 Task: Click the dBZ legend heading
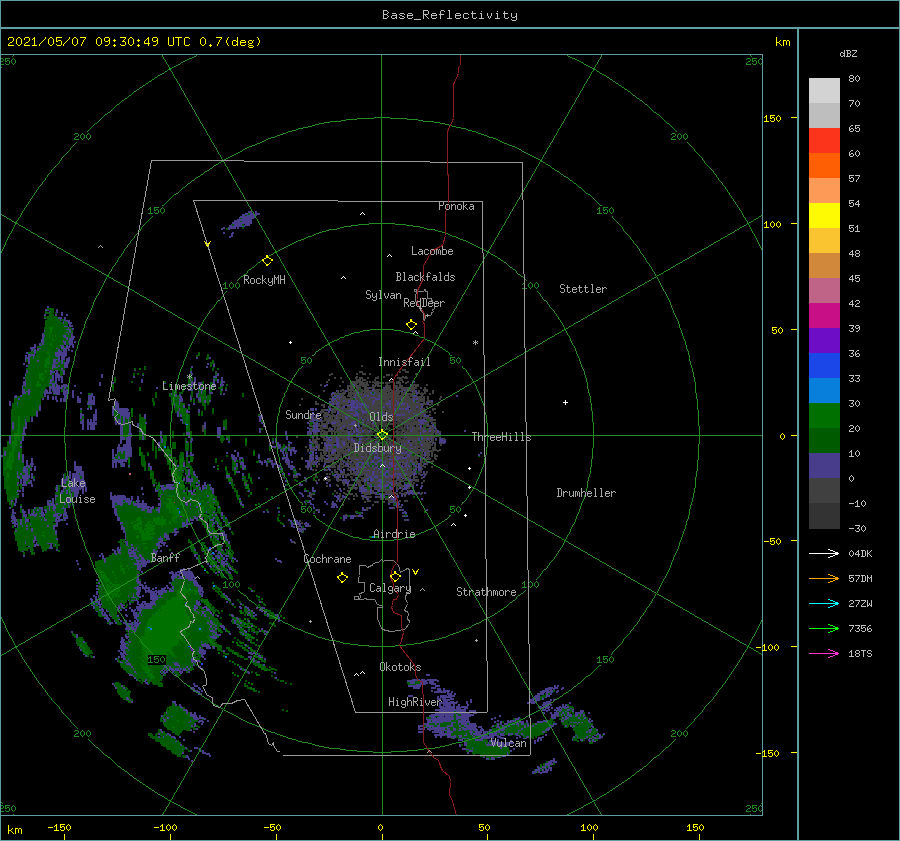(x=848, y=53)
